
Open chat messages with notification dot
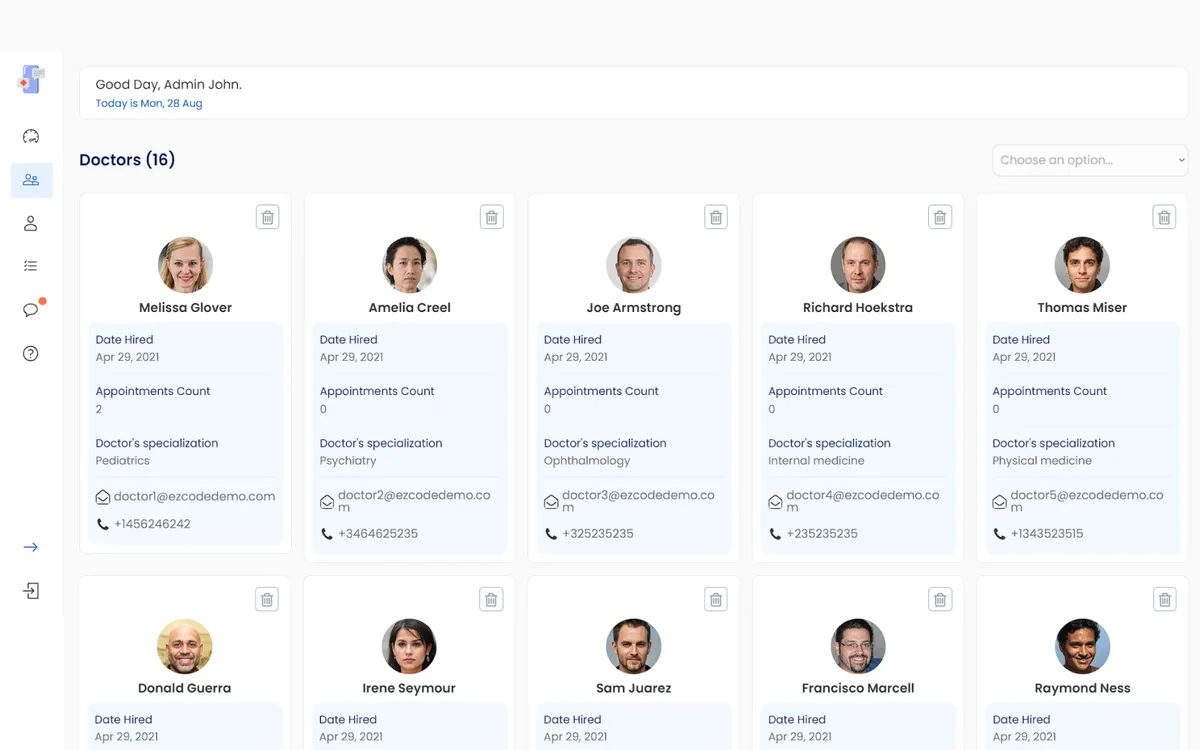(31, 309)
